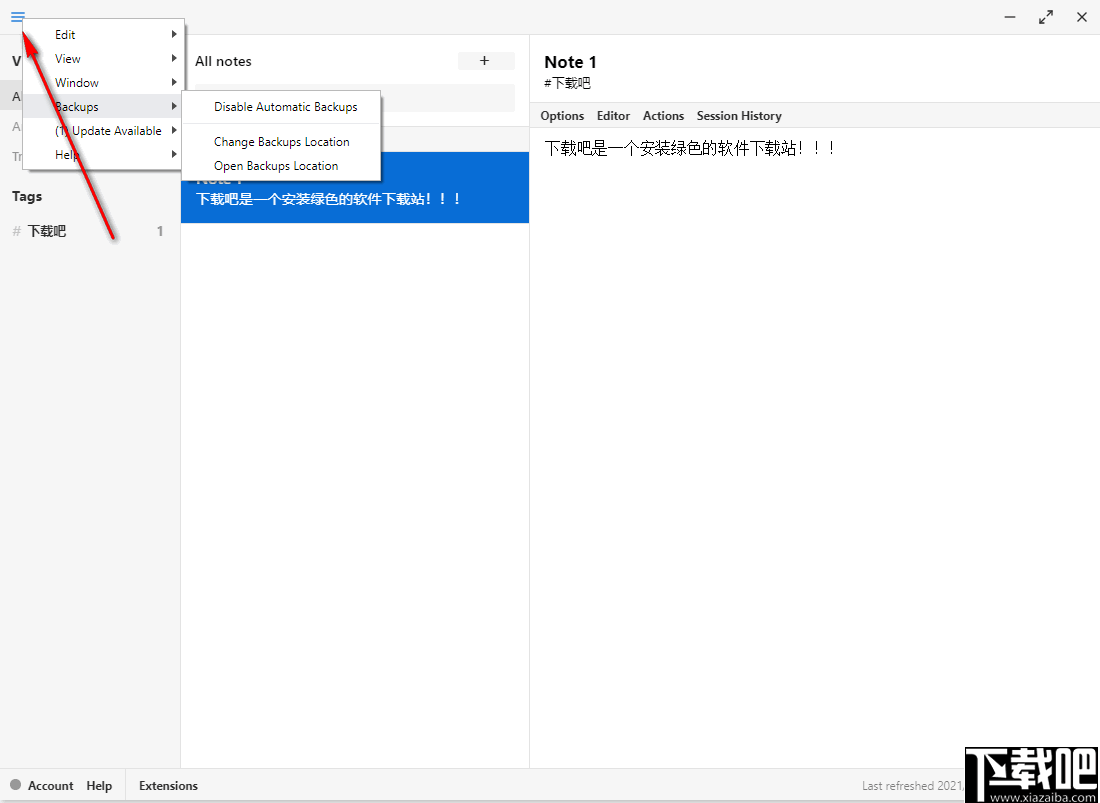The width and height of the screenshot is (1100, 803).
Task: Toggle fullscreen with the expand icon
Action: coord(1045,17)
